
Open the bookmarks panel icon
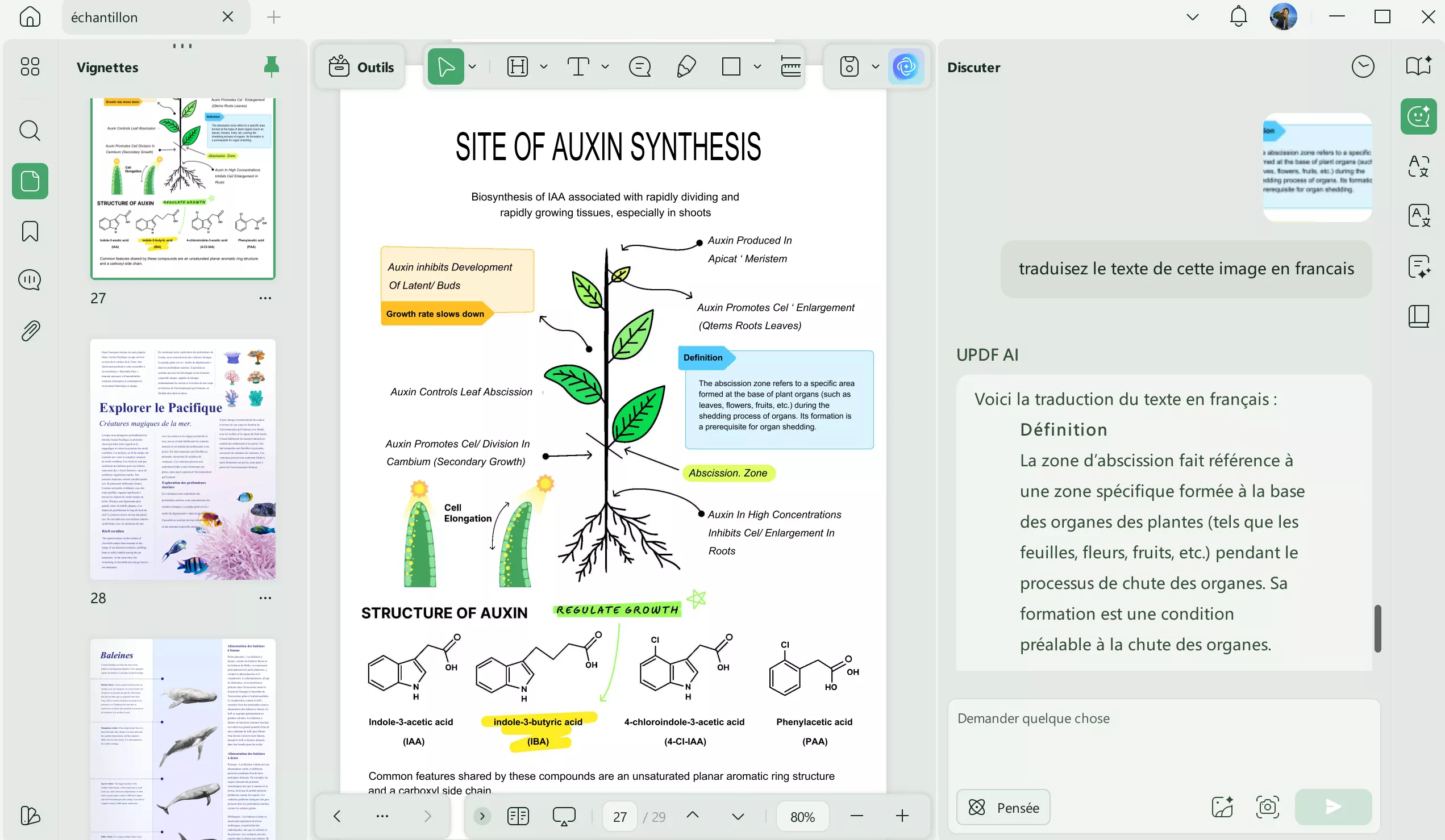pyautogui.click(x=30, y=232)
